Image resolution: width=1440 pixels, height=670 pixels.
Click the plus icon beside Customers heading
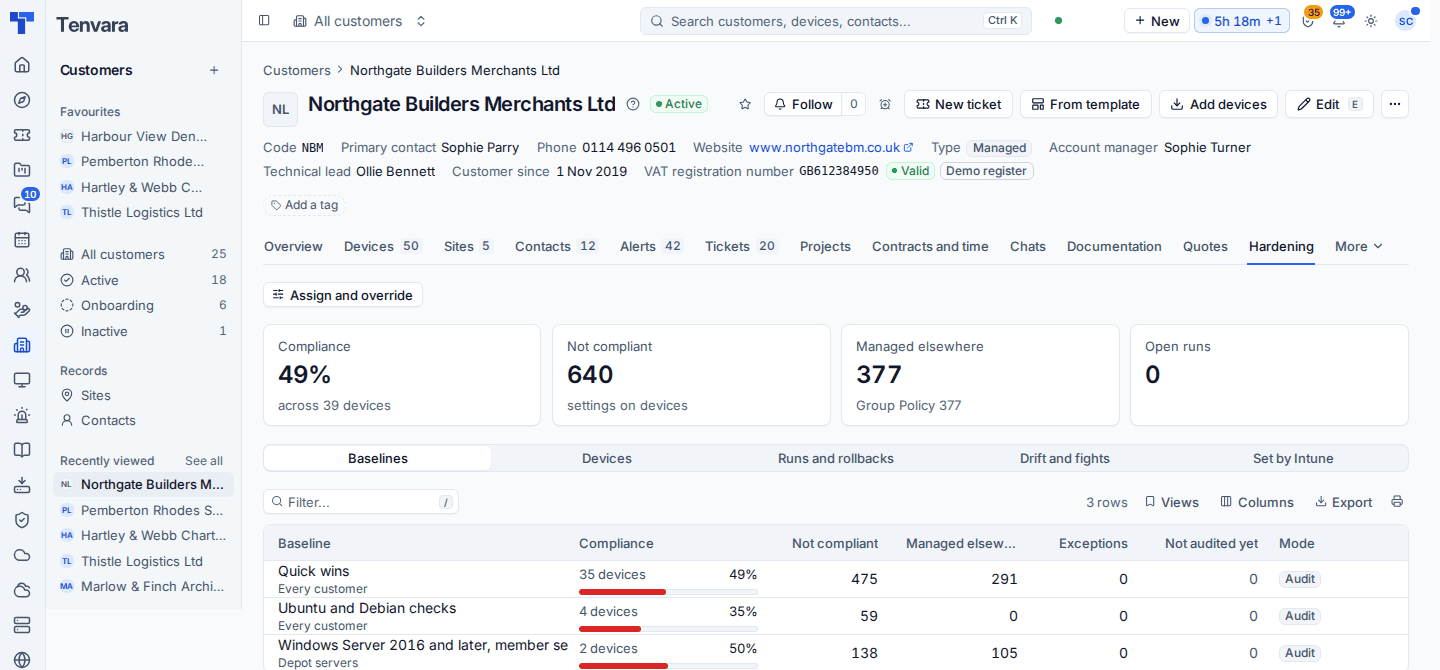(213, 70)
